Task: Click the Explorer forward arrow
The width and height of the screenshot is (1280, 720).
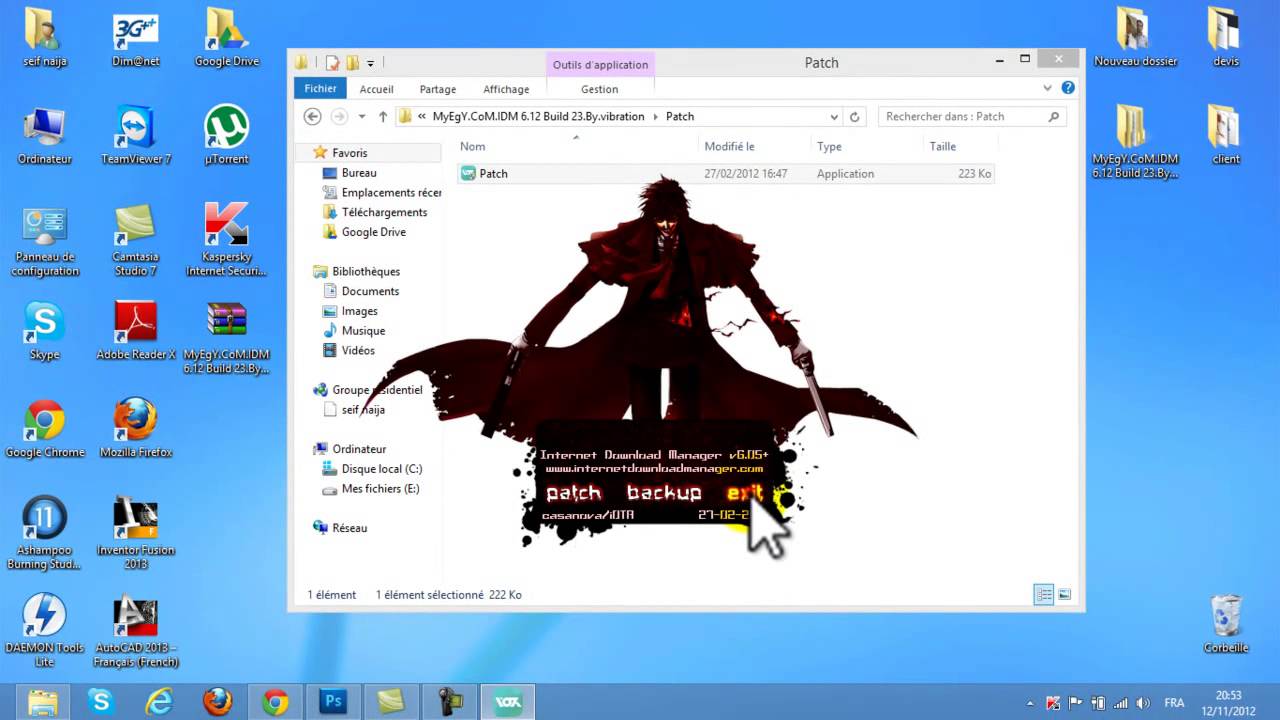Action: [339, 117]
